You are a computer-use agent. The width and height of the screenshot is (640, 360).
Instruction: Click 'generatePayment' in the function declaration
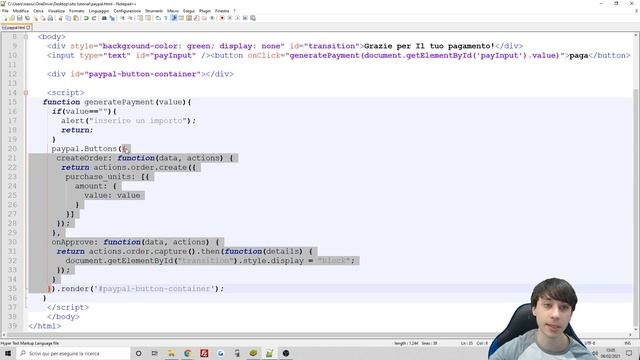point(119,102)
